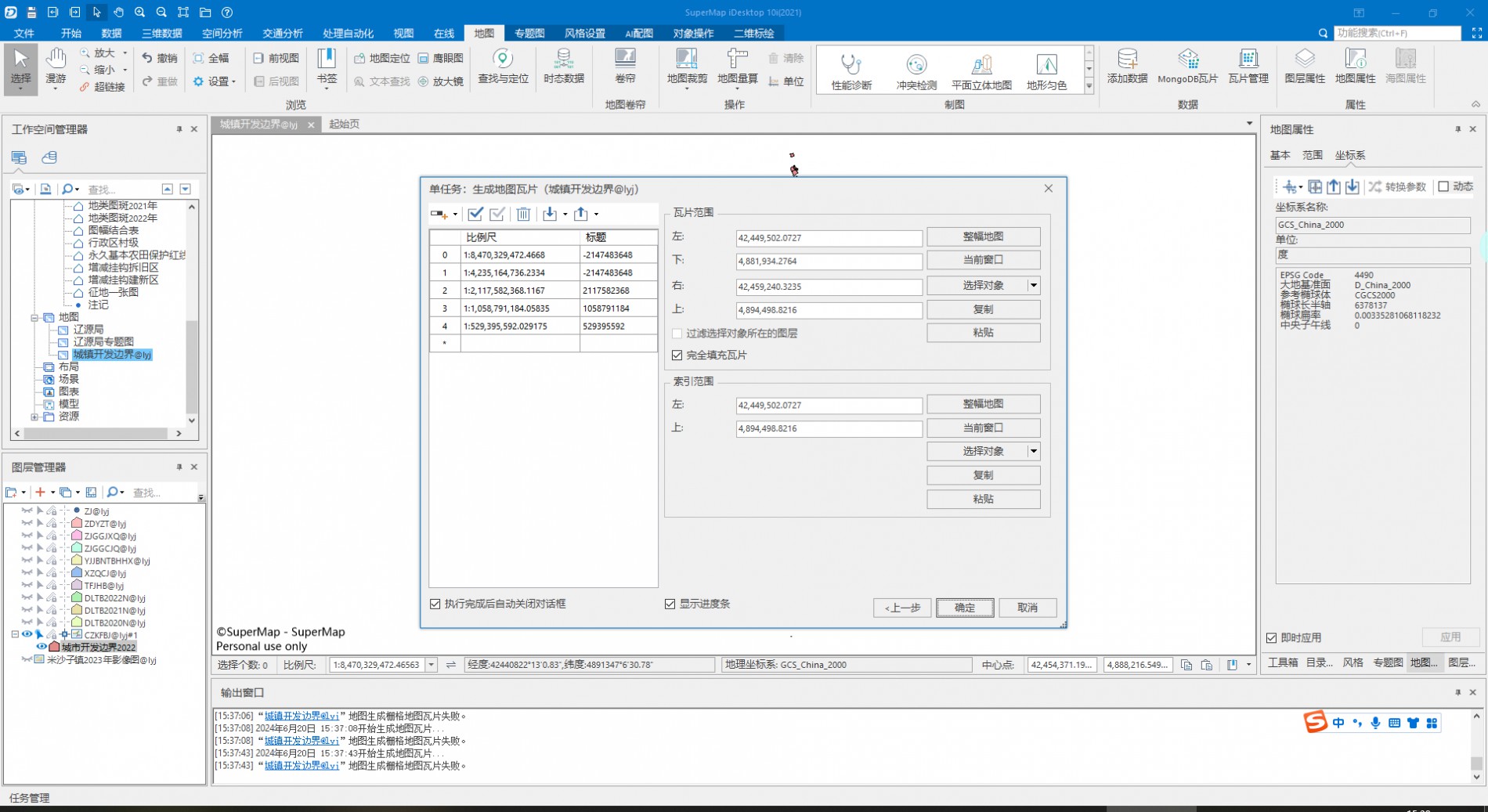
Task: Click the <上一步 button
Action: point(902,608)
